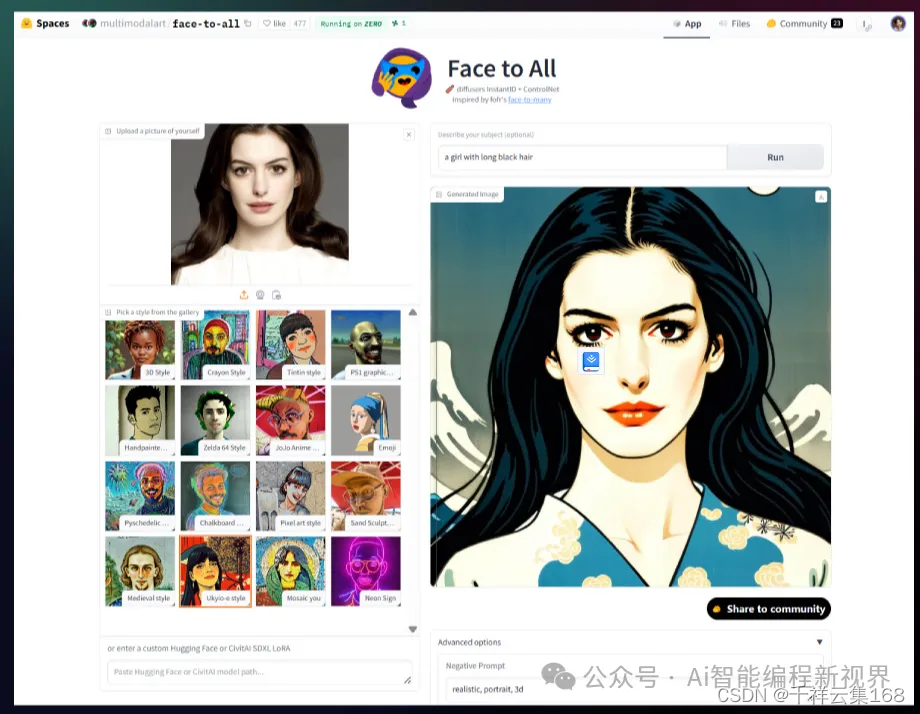This screenshot has width=920, height=714.
Task: Select the Chalkboard style thumbnail
Action: coord(215,496)
